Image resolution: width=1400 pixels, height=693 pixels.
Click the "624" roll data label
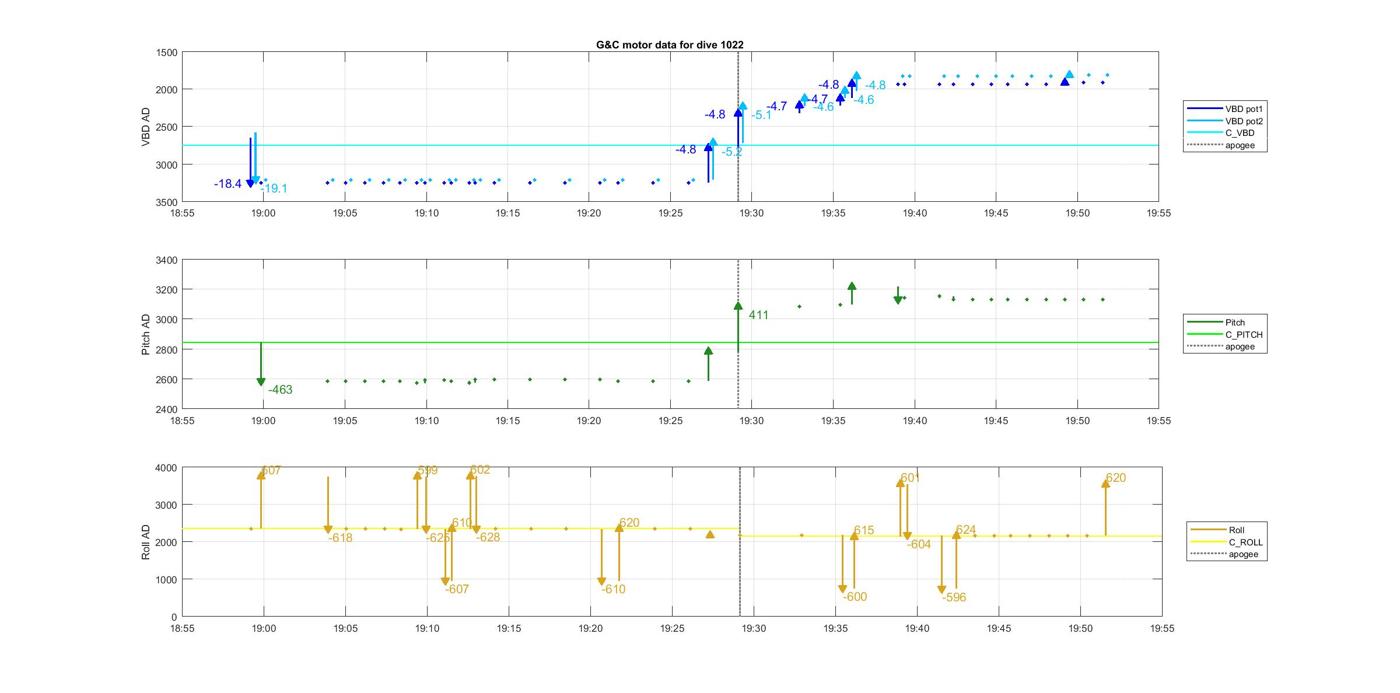[x=966, y=530]
